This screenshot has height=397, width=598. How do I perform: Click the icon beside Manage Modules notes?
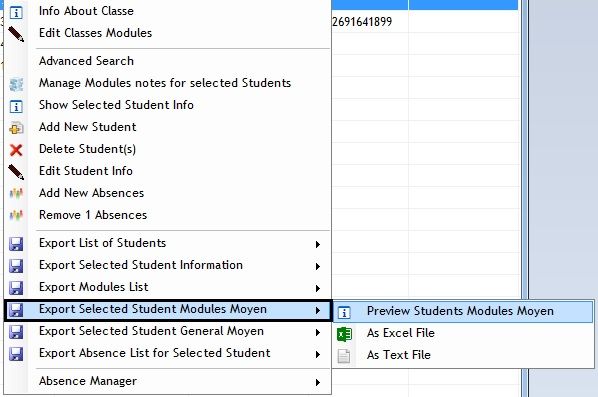tap(16, 84)
